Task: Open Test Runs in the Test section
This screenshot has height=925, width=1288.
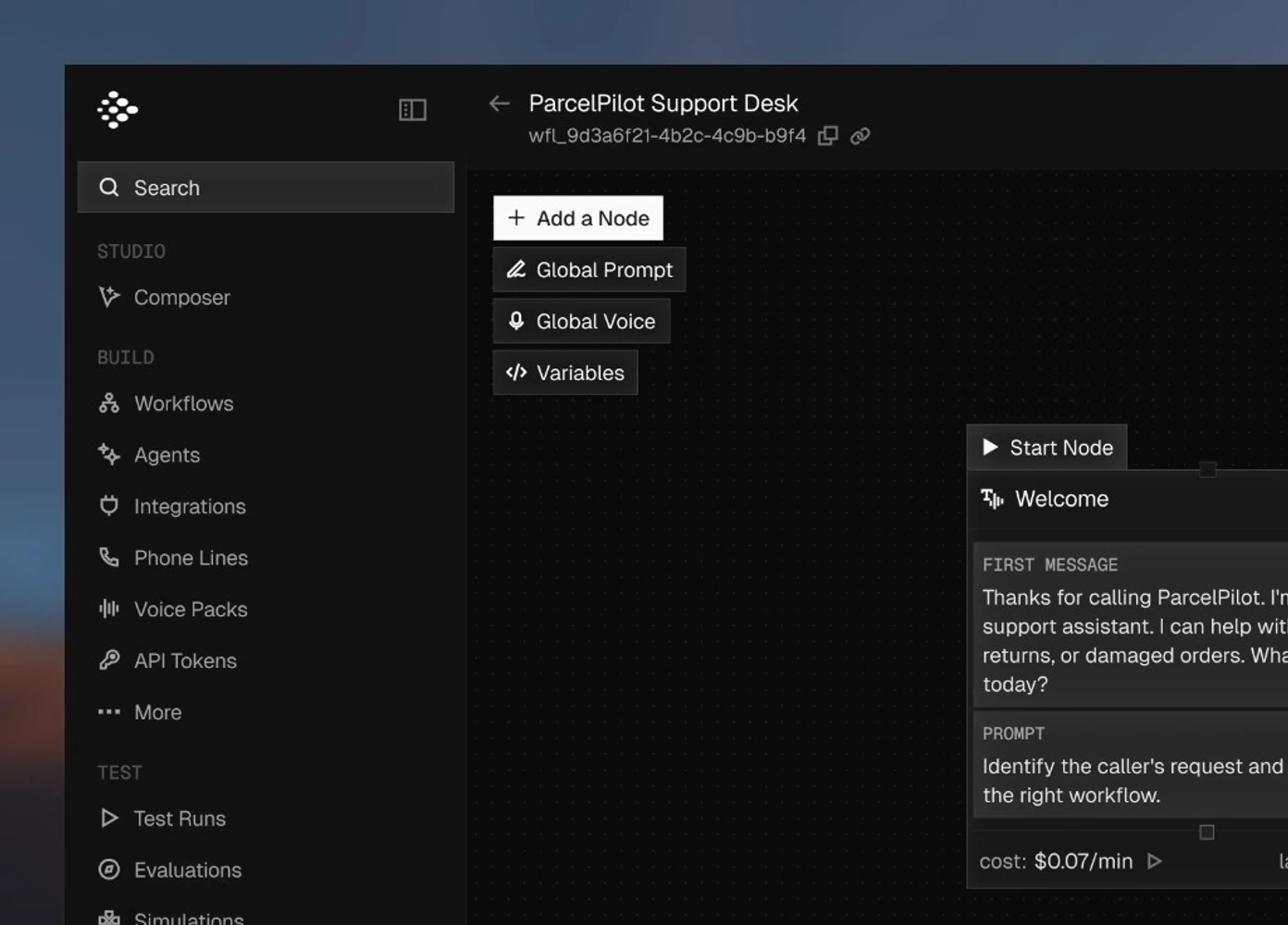Action: pyautogui.click(x=162, y=819)
